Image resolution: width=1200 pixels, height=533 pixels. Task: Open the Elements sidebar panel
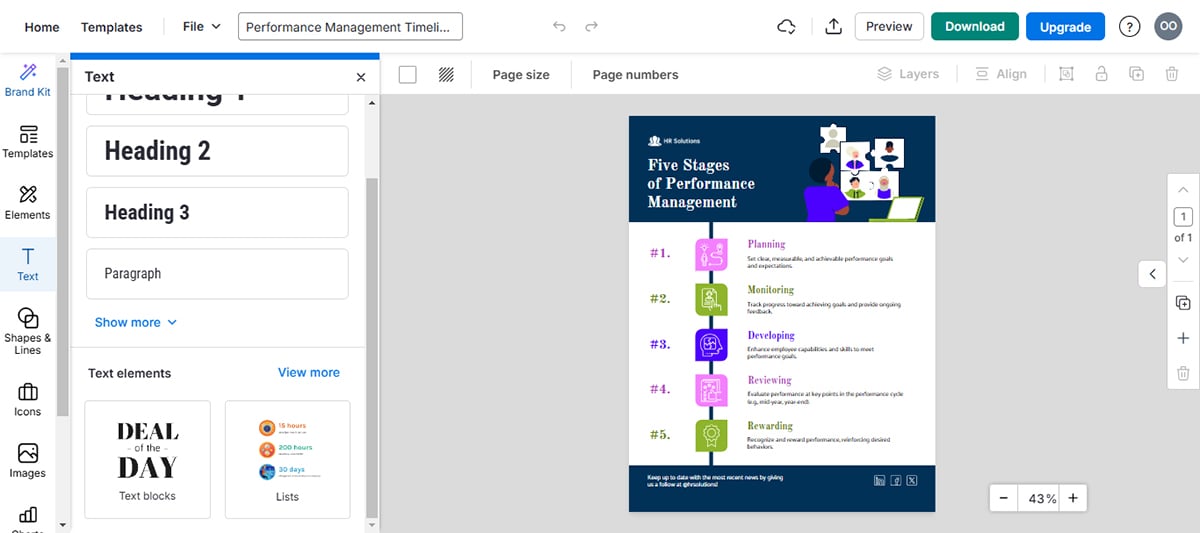point(27,201)
